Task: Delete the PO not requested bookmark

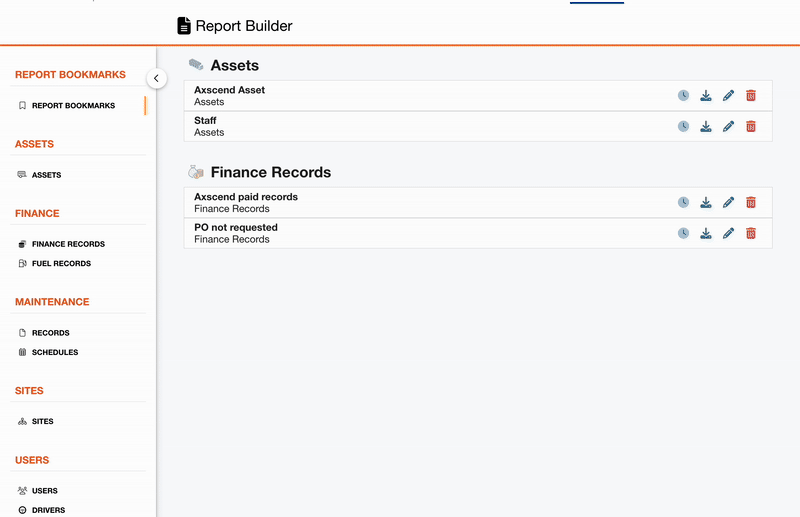Action: click(x=751, y=233)
